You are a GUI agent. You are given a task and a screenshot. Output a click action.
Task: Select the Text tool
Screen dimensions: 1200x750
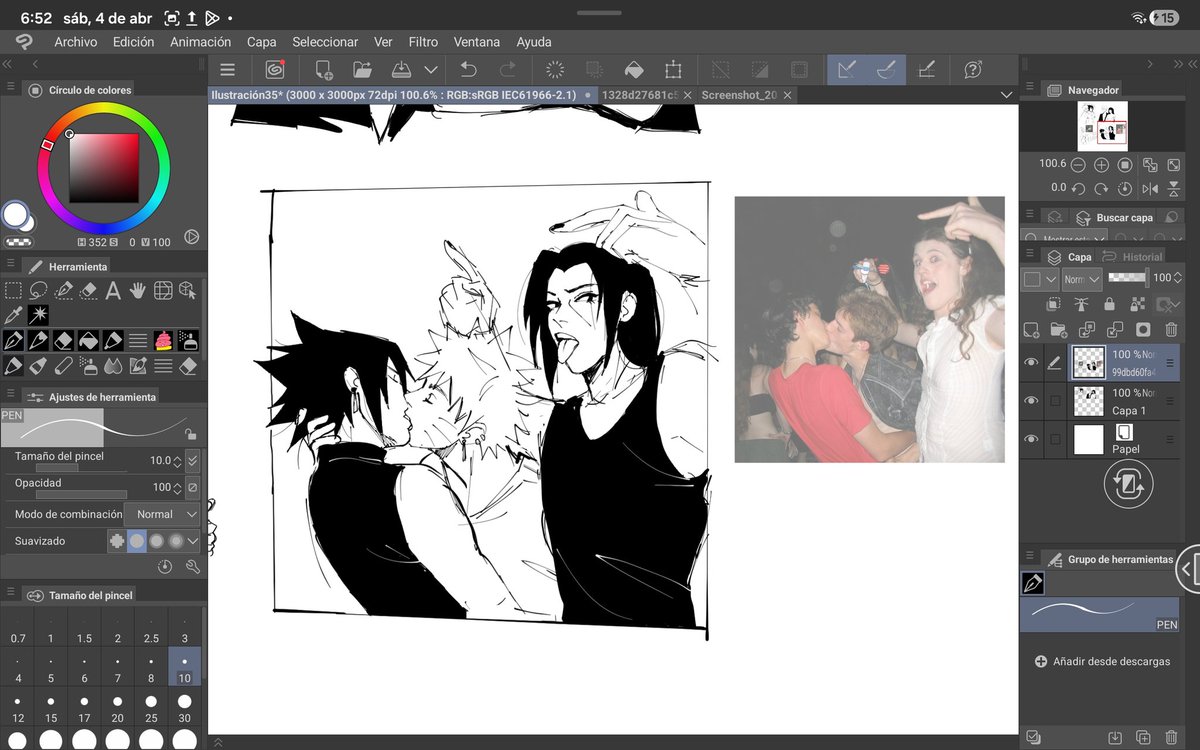[113, 291]
